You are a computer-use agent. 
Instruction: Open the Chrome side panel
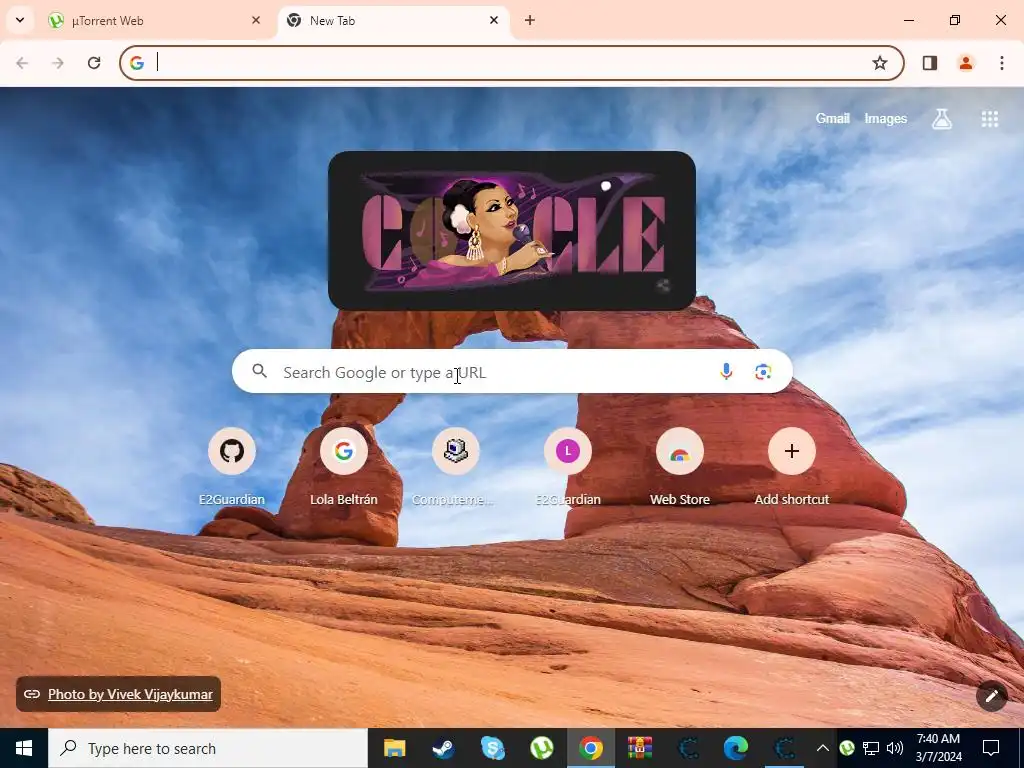click(x=930, y=63)
